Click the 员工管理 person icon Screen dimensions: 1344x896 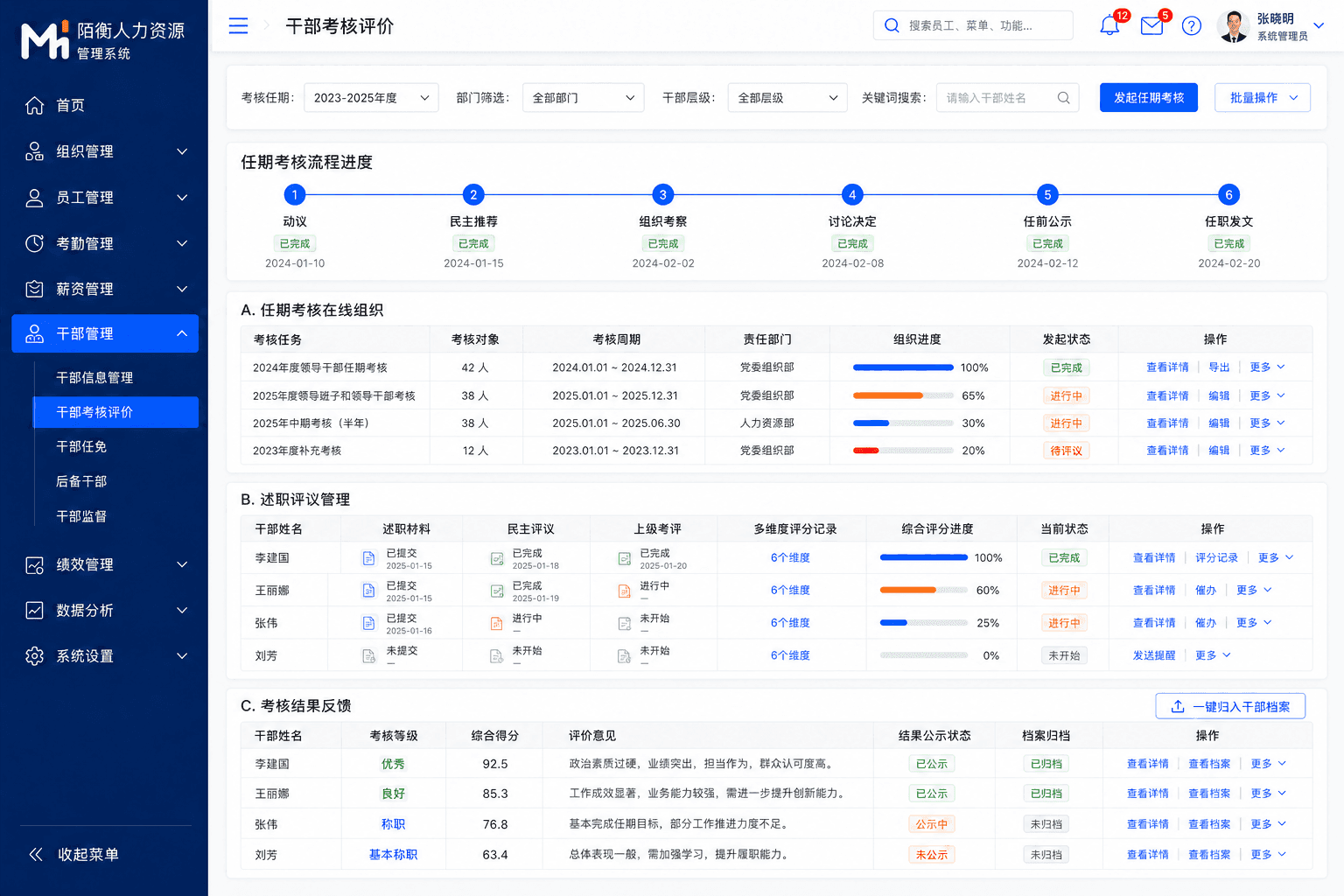click(34, 198)
